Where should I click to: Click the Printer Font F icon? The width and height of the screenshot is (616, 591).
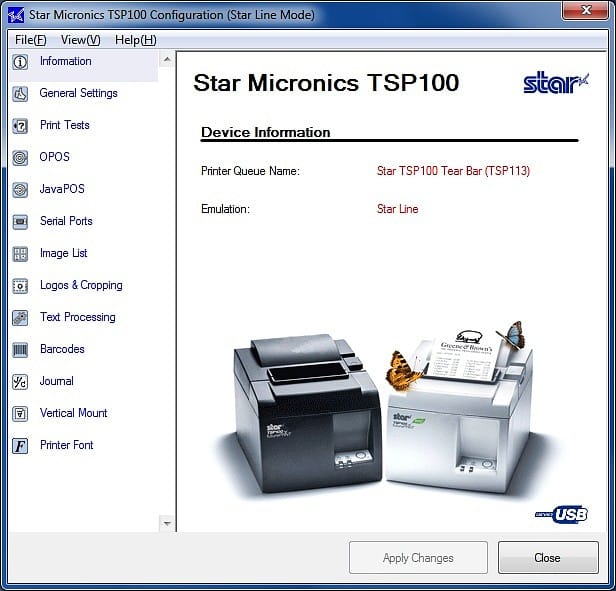[x=20, y=446]
